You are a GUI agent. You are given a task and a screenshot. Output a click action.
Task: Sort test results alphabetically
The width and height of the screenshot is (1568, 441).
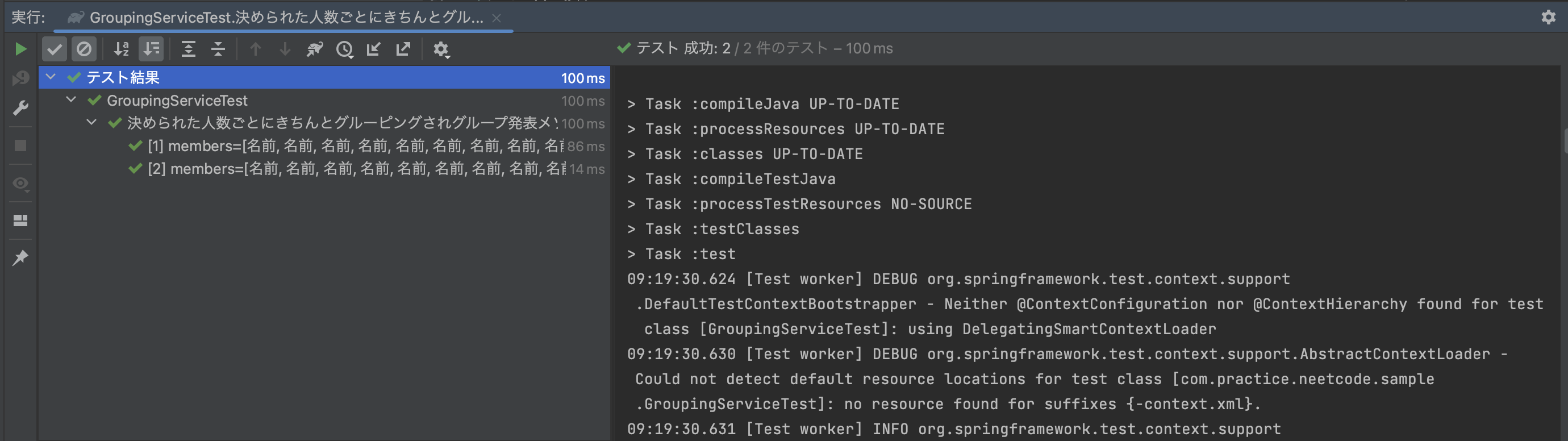click(x=122, y=49)
